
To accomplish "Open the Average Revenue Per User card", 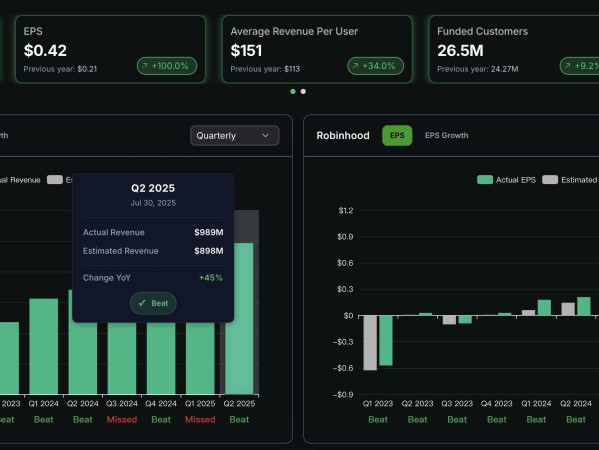I will [317, 49].
